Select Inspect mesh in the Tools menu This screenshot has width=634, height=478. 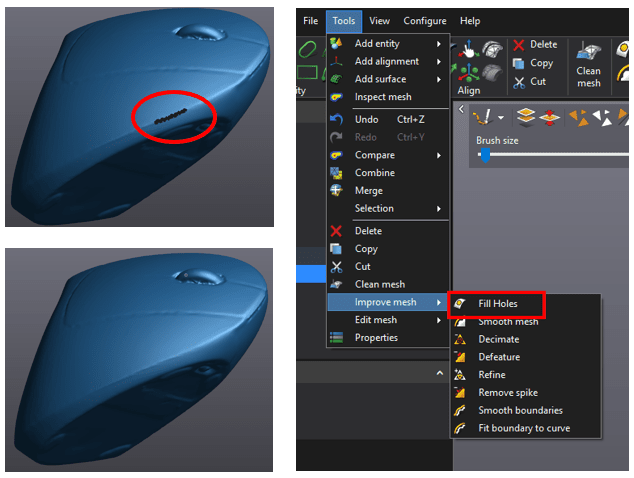tap(382, 97)
